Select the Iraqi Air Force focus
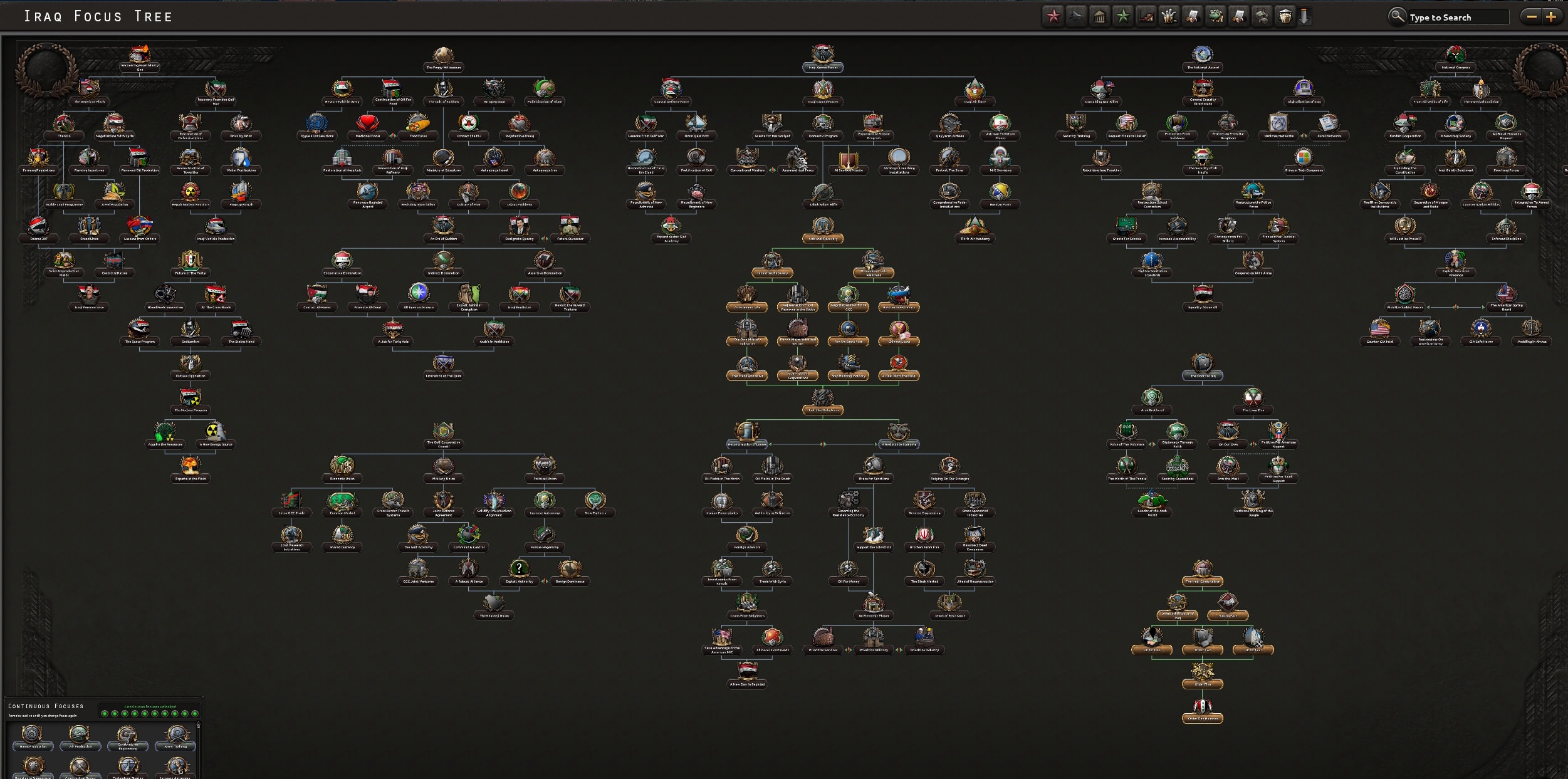The image size is (1568, 779). pos(975,92)
